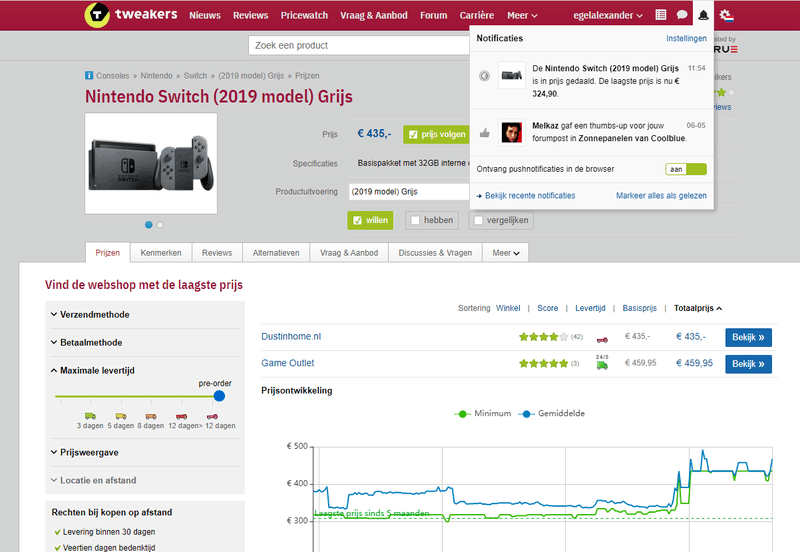Open the Meer dropdown in product tabs
Screen dimensions: 800x552
pyautogui.click(x=506, y=253)
